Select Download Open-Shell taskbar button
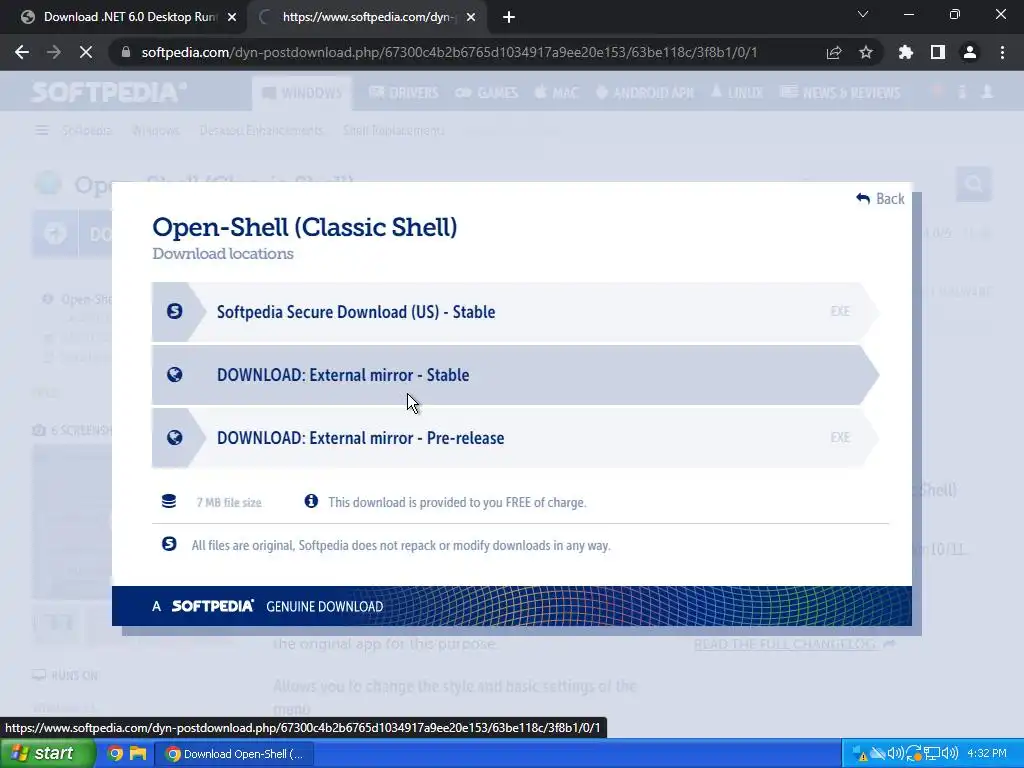 click(234, 754)
